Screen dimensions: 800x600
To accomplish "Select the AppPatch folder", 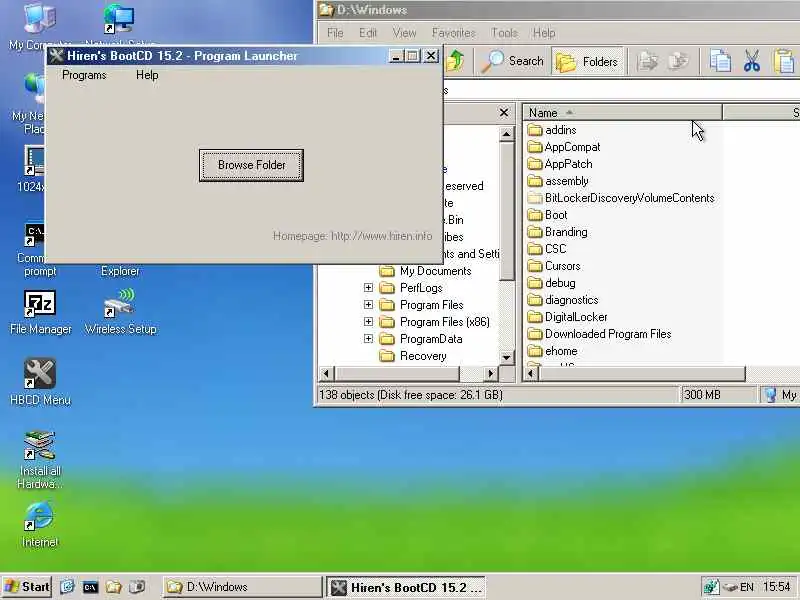I will (559, 164).
